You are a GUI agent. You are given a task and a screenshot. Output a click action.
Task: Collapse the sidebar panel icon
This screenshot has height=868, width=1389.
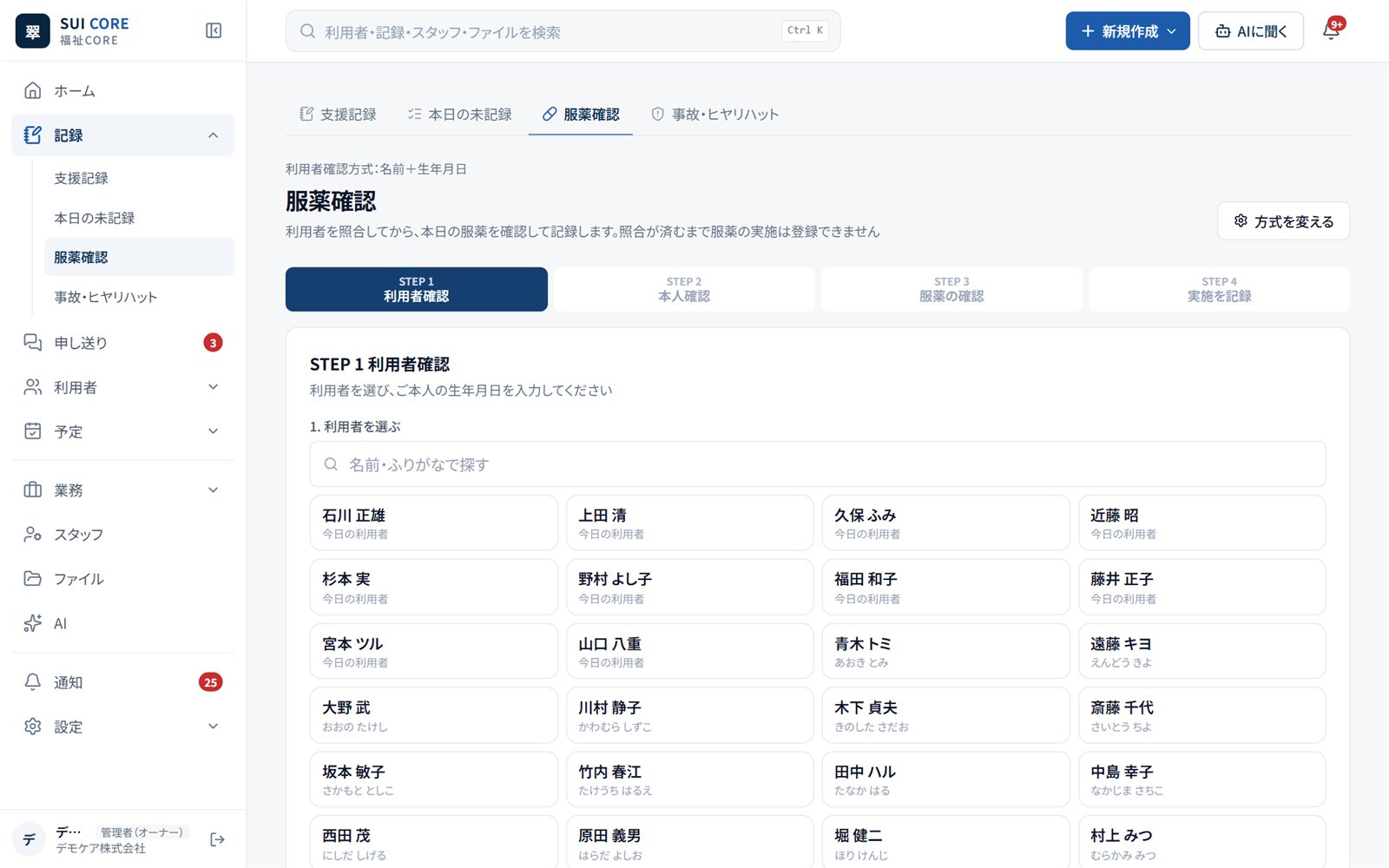pos(214,31)
